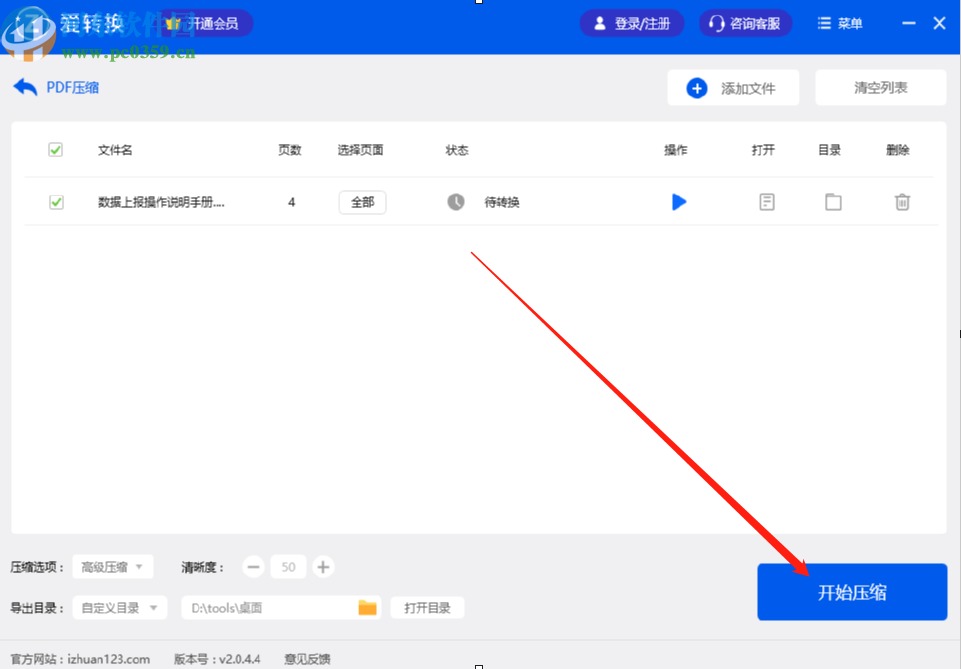Start converting the file with the play icon

click(679, 202)
